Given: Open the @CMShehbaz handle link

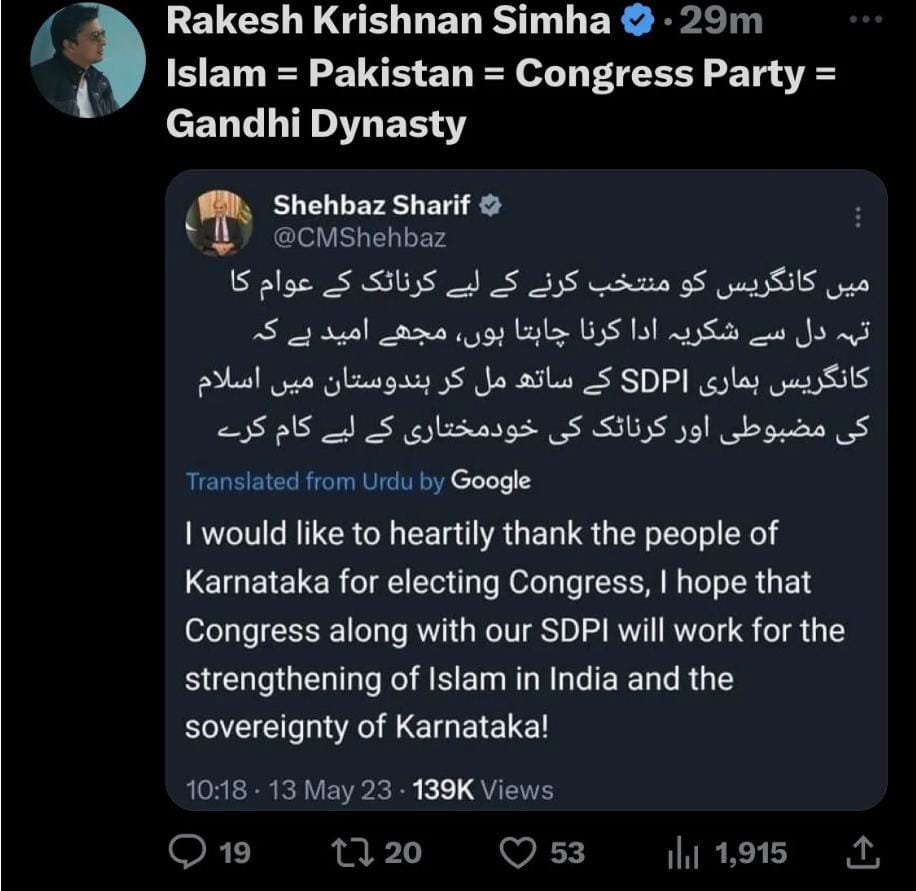Looking at the screenshot, I should [x=359, y=238].
